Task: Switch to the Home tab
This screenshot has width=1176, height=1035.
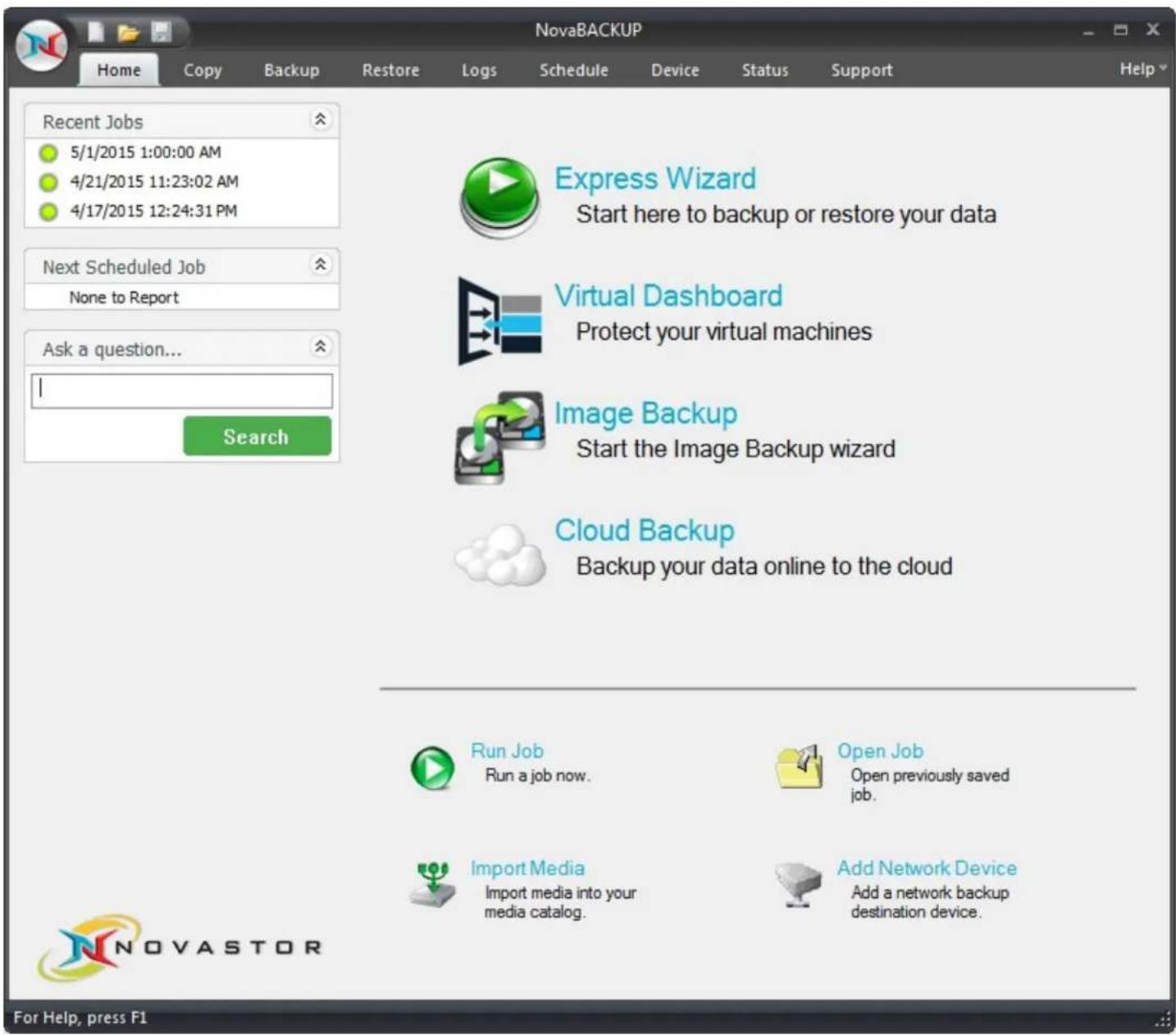Action: pos(119,71)
